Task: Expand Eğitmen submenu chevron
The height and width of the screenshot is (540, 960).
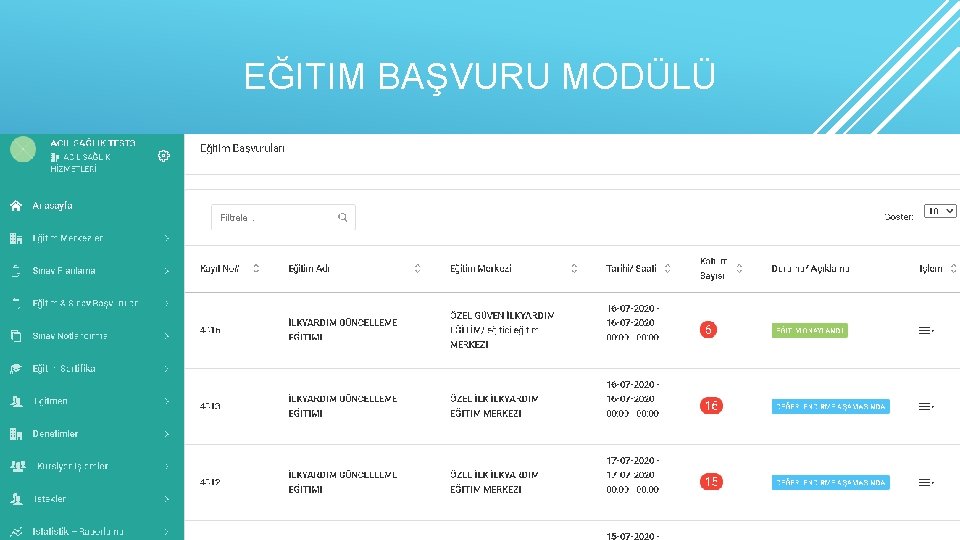Action: (167, 401)
